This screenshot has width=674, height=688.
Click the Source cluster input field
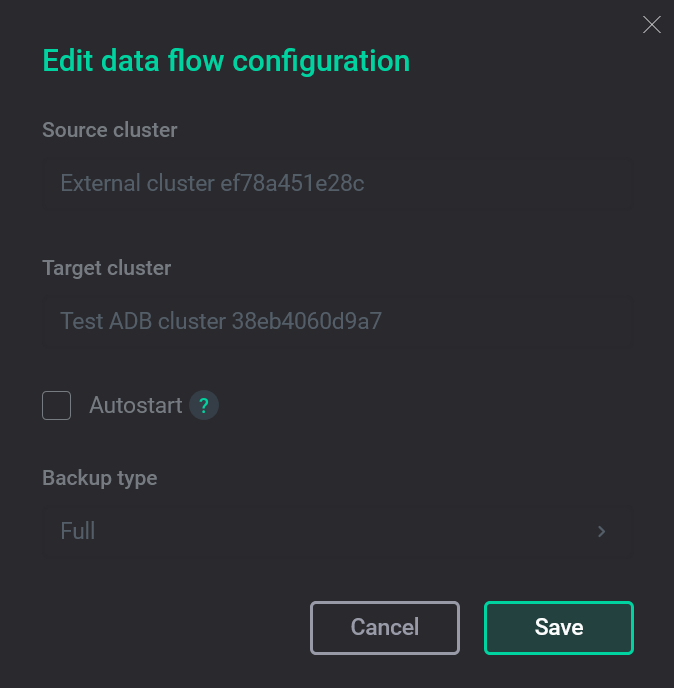[336, 183]
